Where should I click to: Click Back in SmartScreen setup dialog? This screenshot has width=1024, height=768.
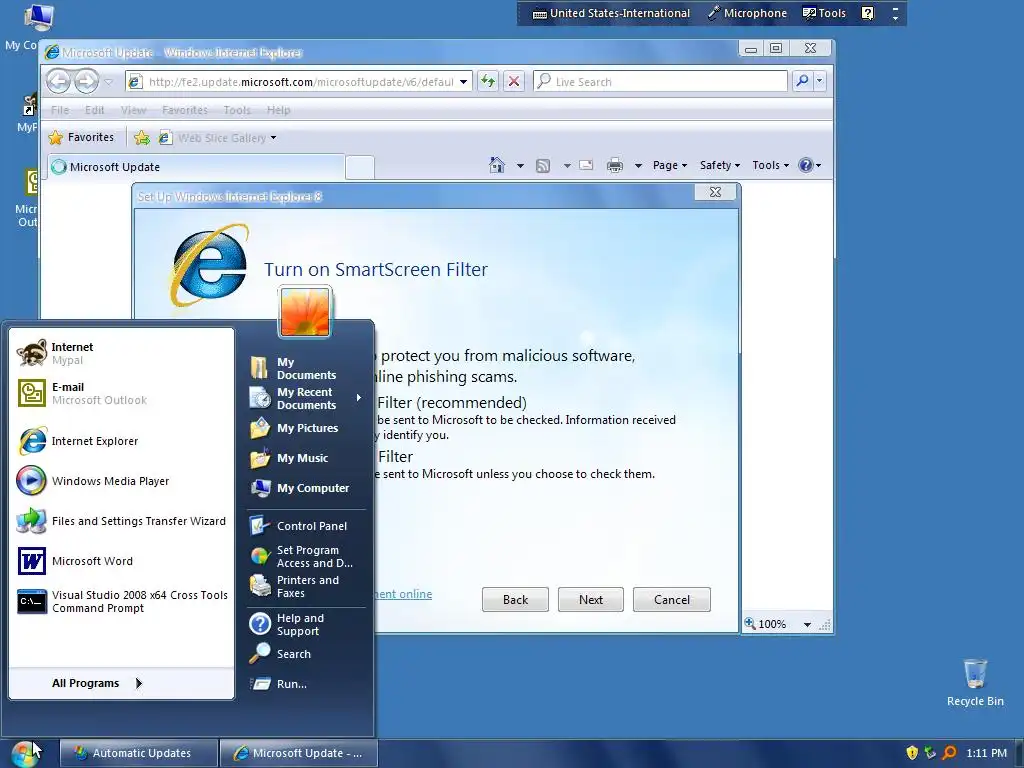[515, 600]
